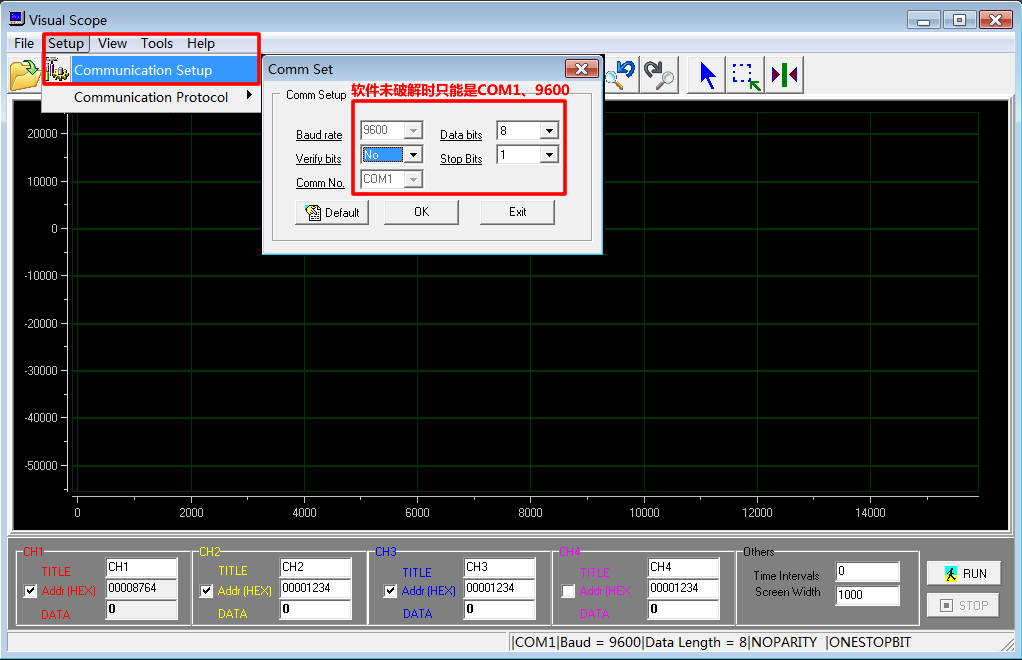The width and height of the screenshot is (1022, 660).
Task: Click the zoom redo magnifier icon
Action: [x=659, y=75]
